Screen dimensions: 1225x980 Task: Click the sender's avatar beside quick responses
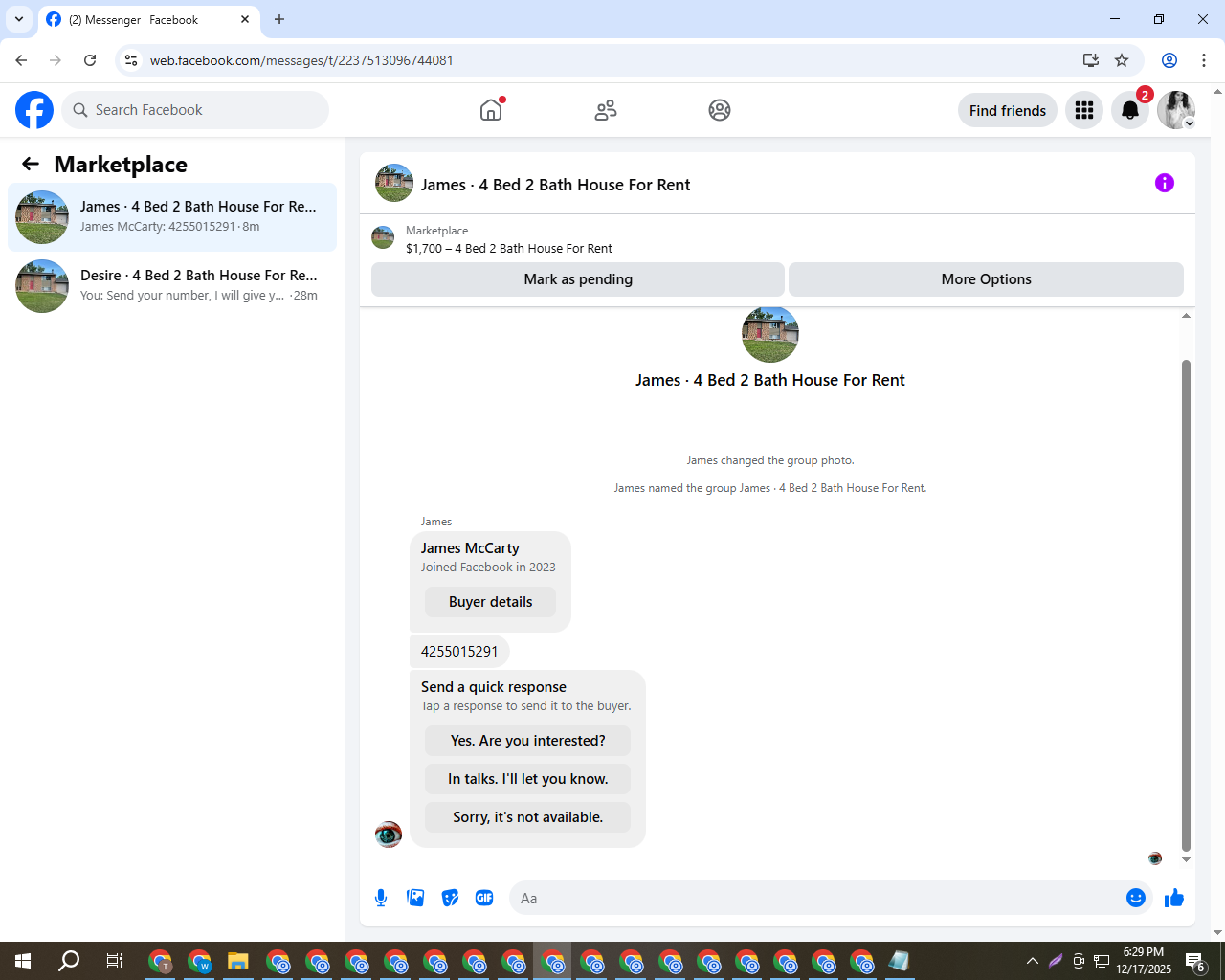coord(389,835)
